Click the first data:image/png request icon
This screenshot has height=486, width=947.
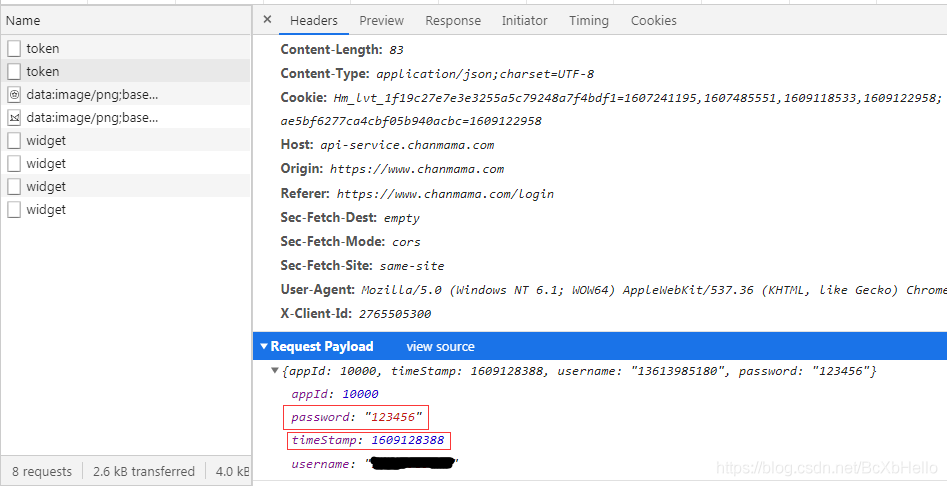coord(14,95)
